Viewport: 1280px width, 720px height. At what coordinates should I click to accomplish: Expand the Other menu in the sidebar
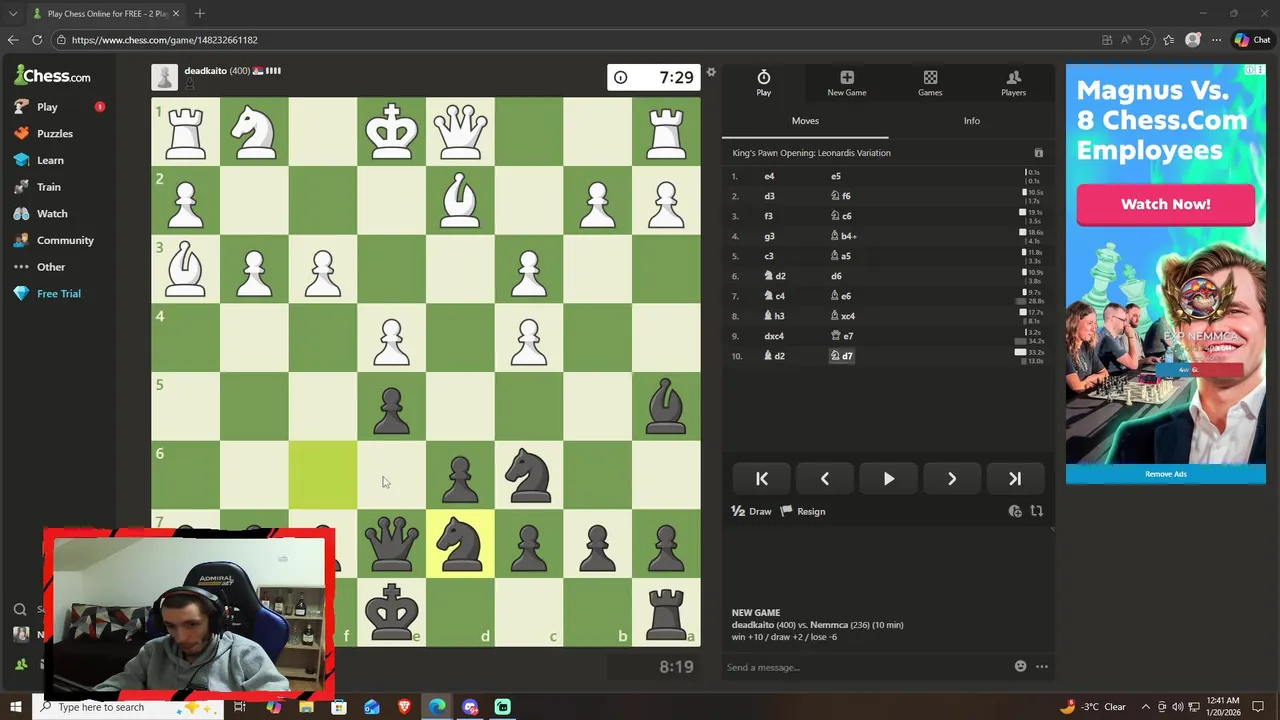click(40, 267)
